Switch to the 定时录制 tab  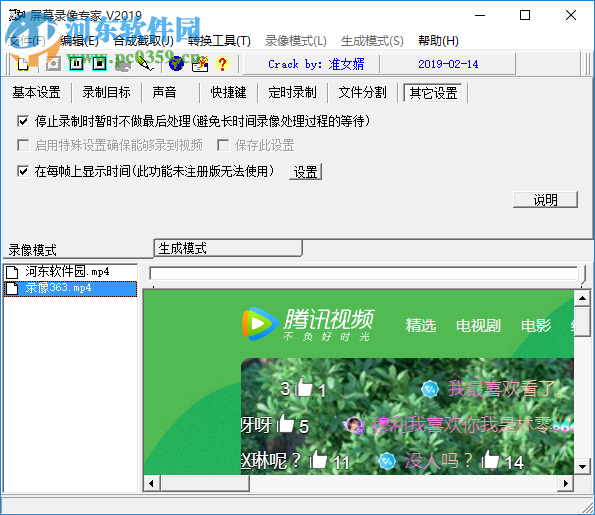point(292,93)
